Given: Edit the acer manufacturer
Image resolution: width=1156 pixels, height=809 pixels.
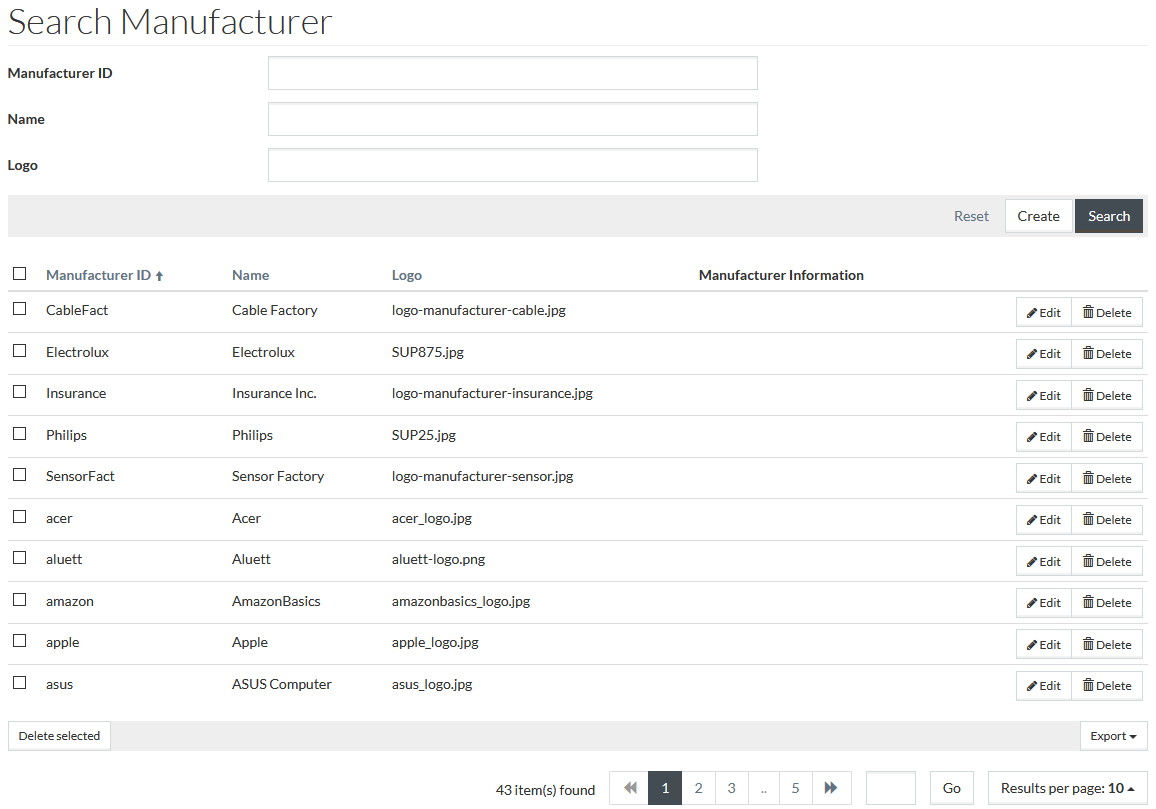Looking at the screenshot, I should click(1043, 520).
